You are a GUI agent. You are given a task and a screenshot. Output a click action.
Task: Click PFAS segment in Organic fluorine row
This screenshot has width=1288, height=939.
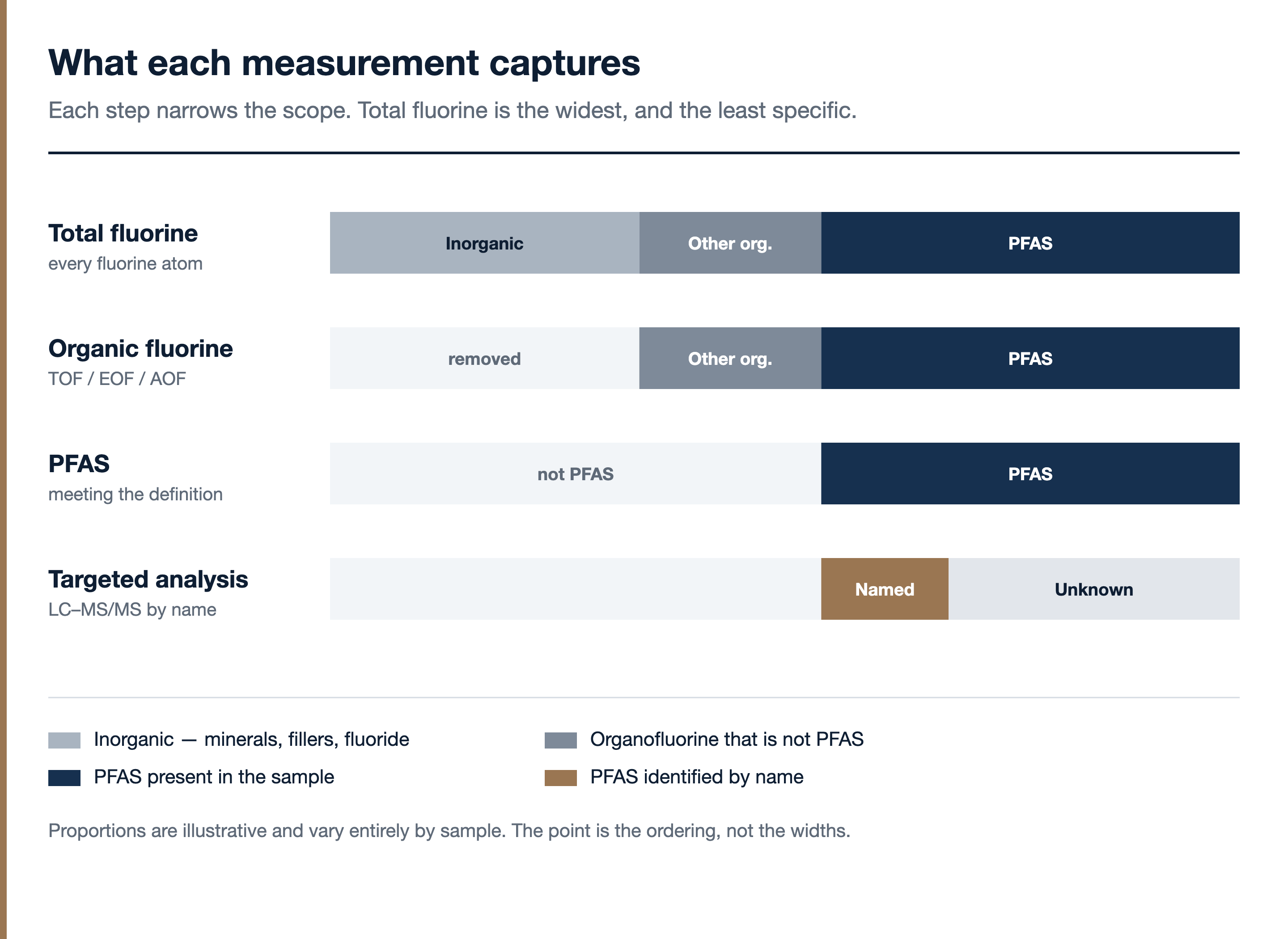tap(1030, 358)
